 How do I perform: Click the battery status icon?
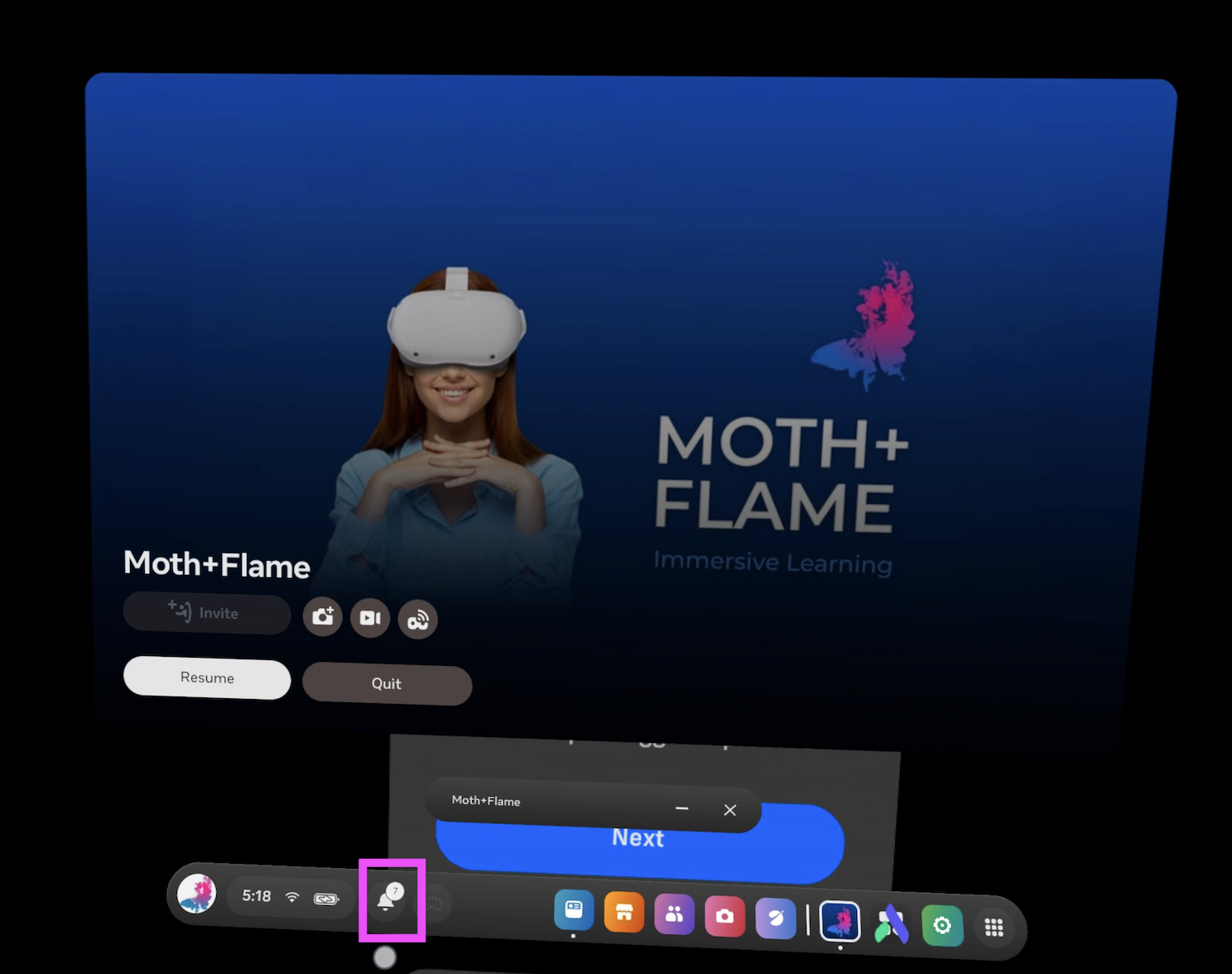[326, 899]
